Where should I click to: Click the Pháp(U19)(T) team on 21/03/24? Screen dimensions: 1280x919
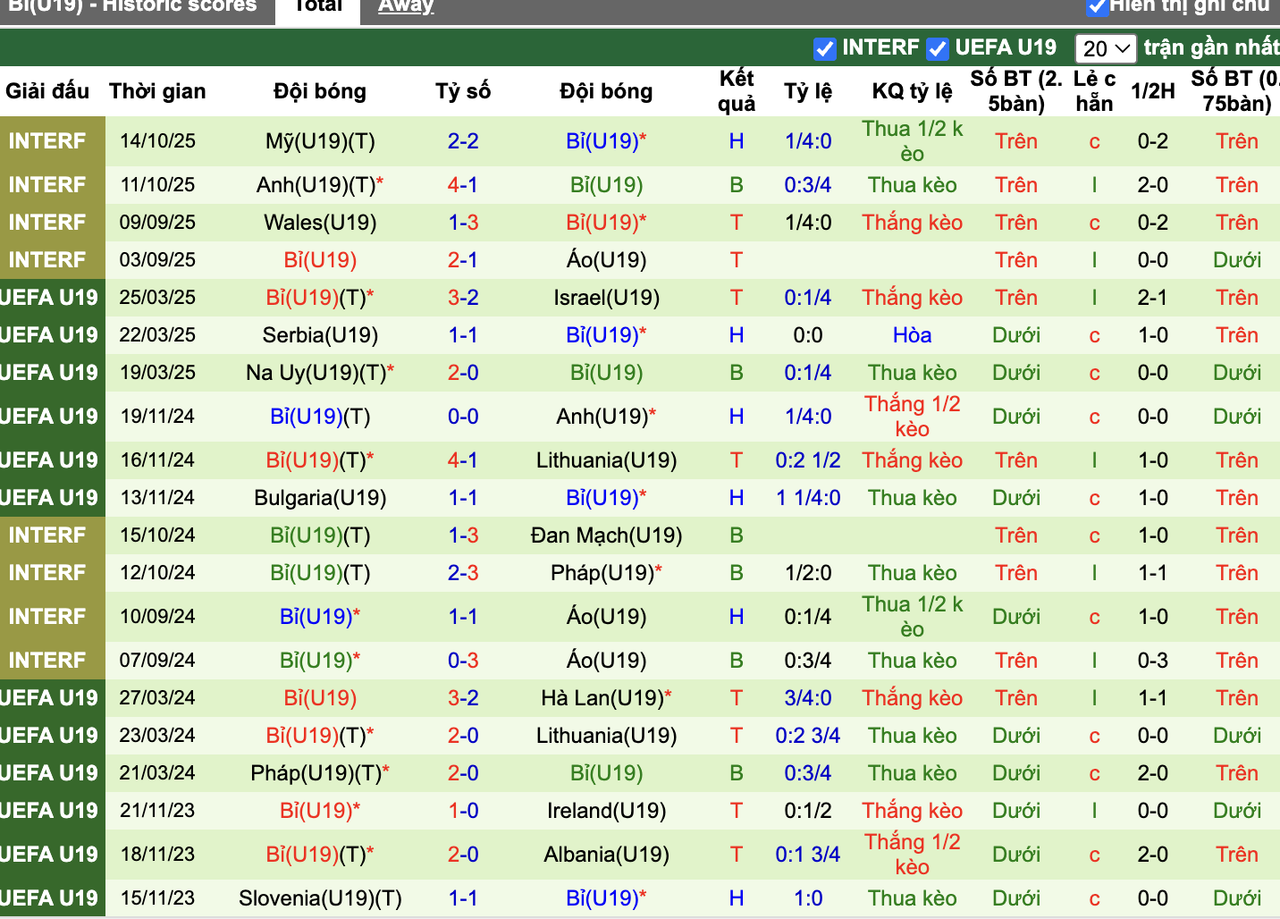320,773
